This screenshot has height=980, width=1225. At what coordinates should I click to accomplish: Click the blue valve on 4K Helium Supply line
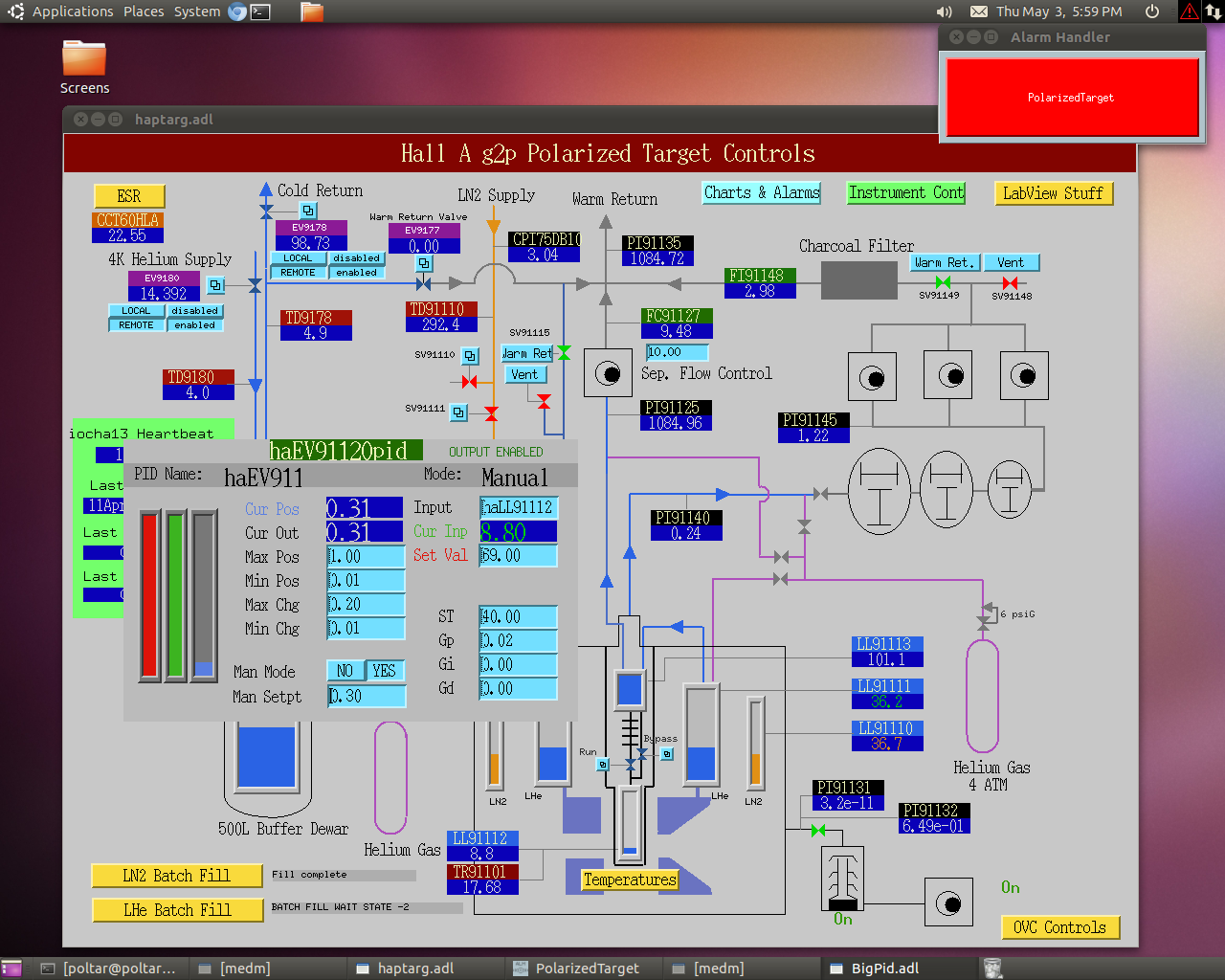pos(255,285)
